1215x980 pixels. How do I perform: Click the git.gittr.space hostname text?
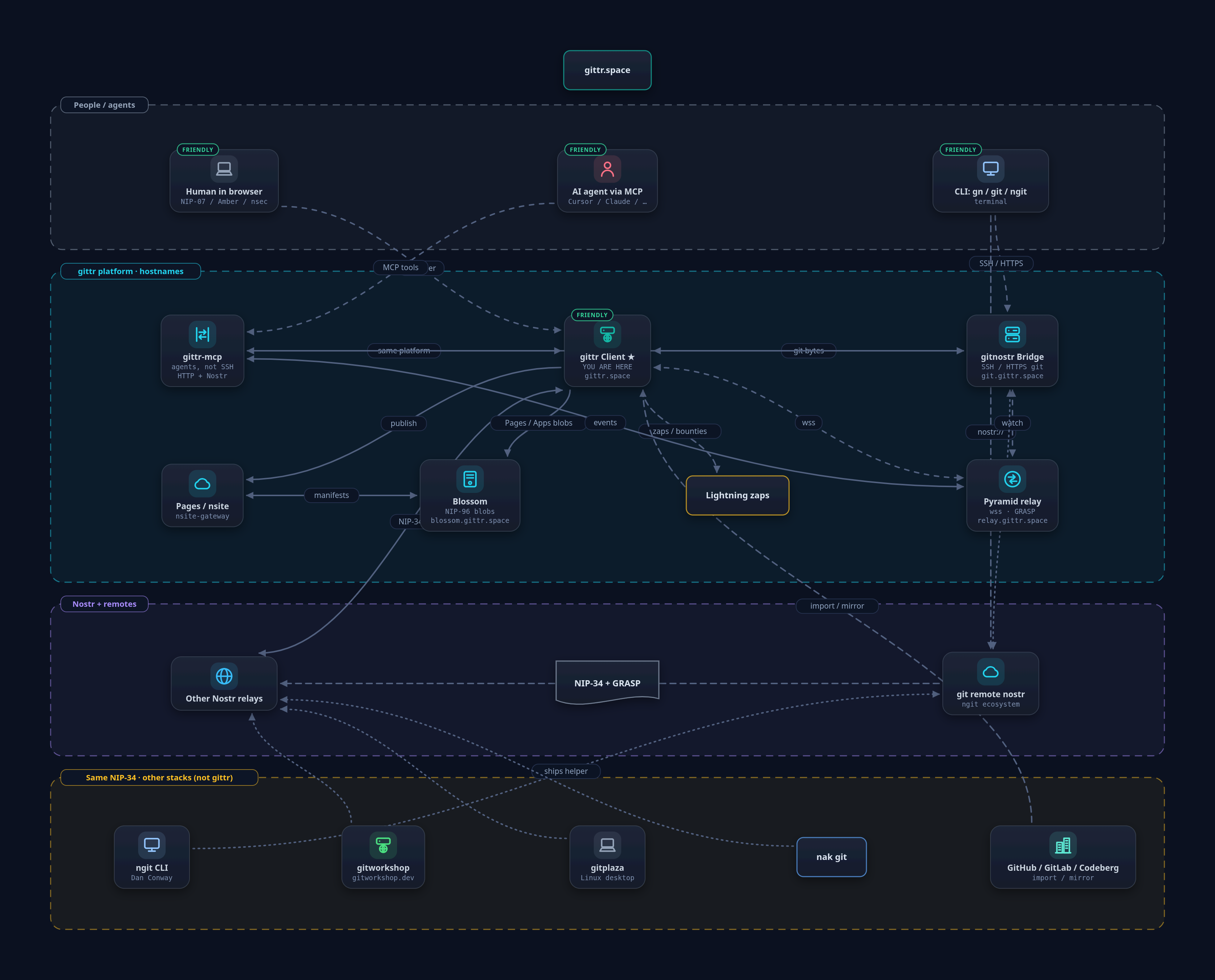click(1012, 376)
